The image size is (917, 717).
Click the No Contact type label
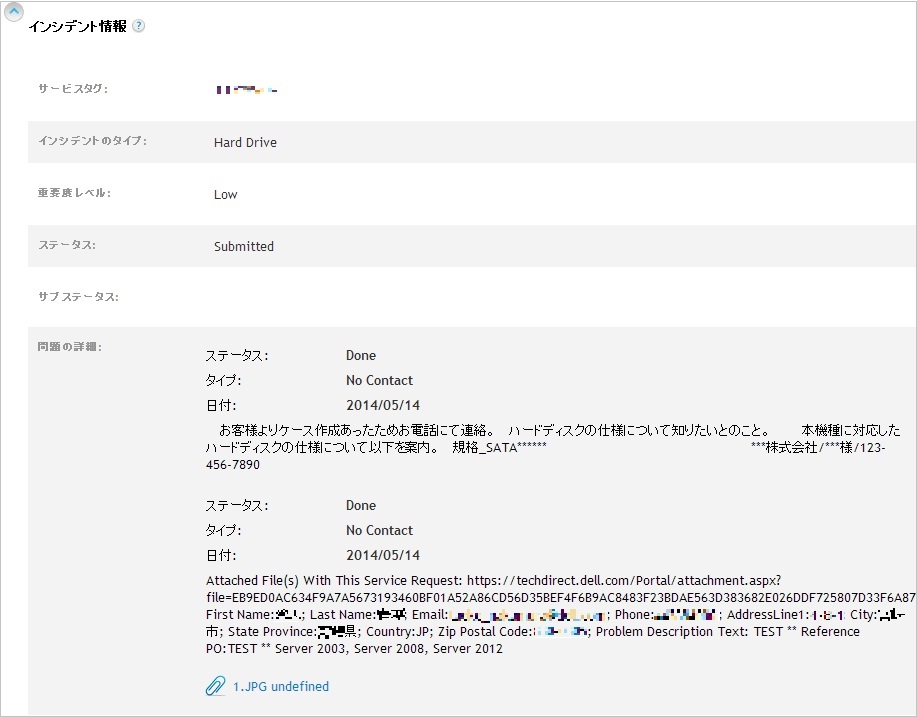click(x=378, y=380)
